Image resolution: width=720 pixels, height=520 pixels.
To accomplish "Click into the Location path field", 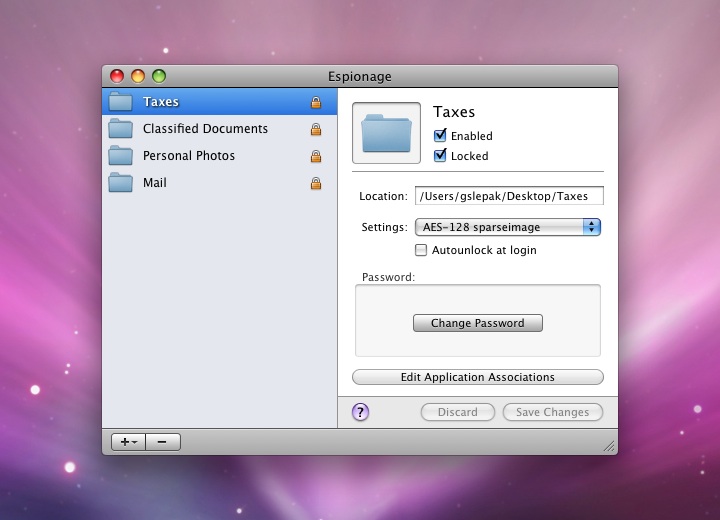I will [509, 196].
